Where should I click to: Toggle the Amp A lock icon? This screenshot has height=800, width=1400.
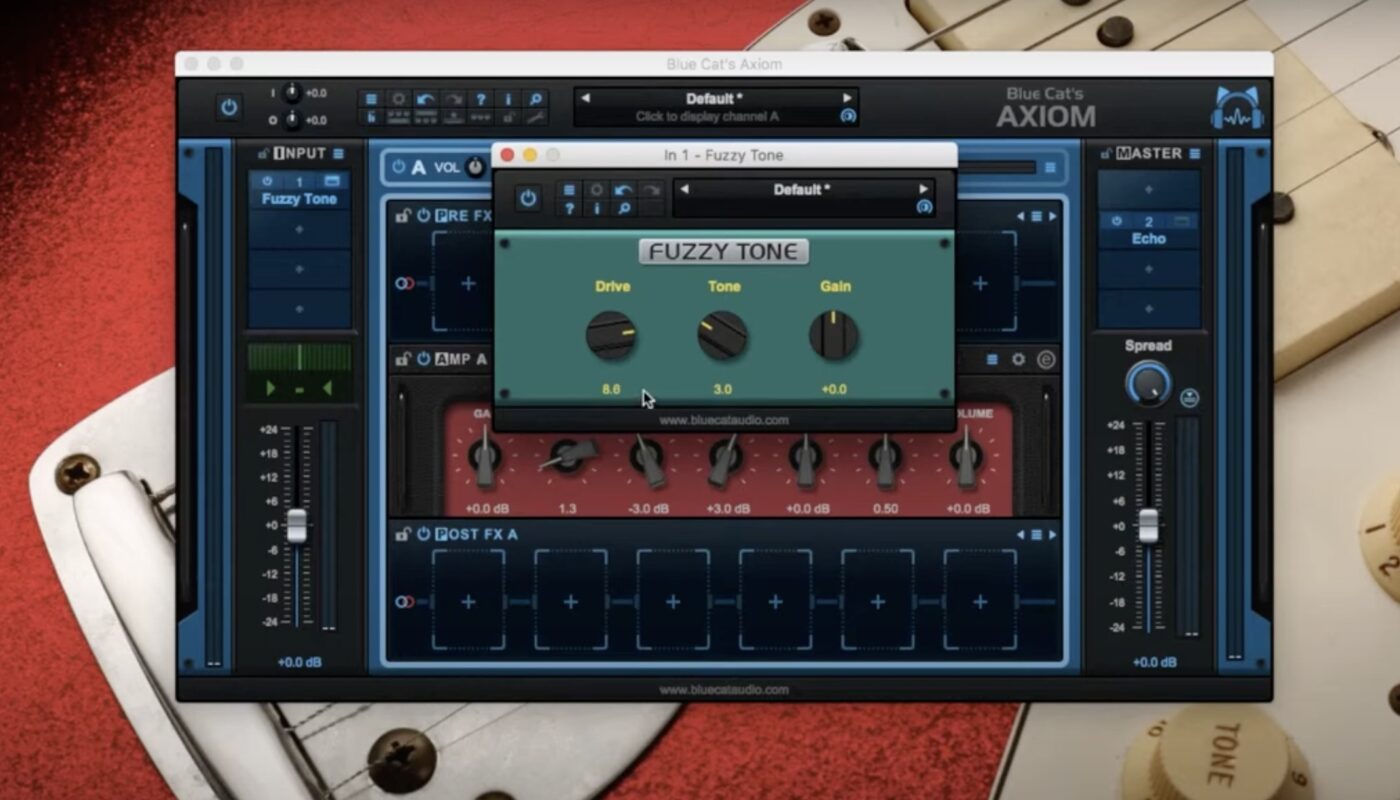click(403, 358)
